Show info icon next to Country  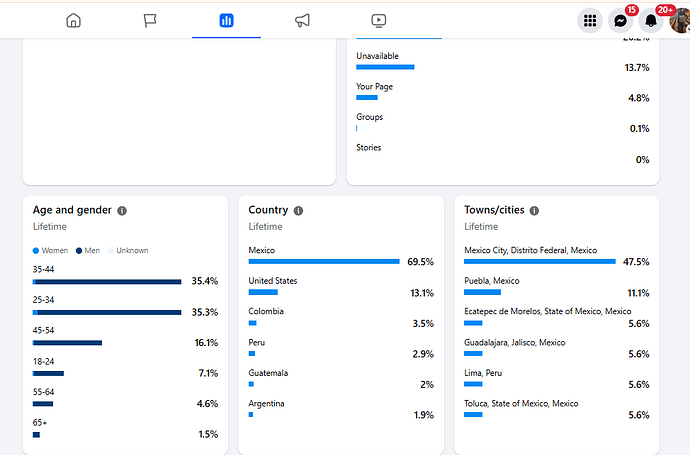tap(298, 211)
